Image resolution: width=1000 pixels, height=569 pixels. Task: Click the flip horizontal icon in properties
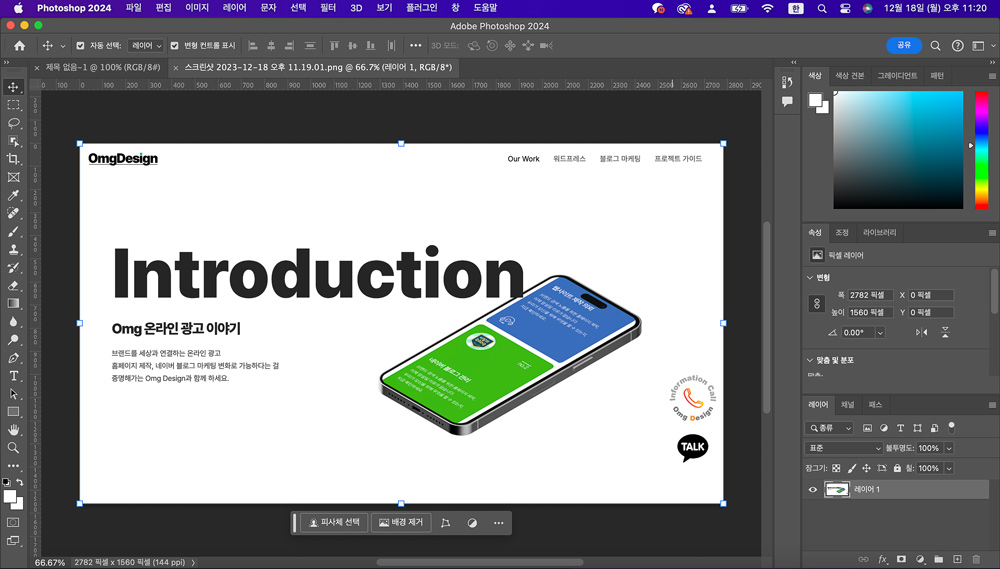[x=921, y=332]
